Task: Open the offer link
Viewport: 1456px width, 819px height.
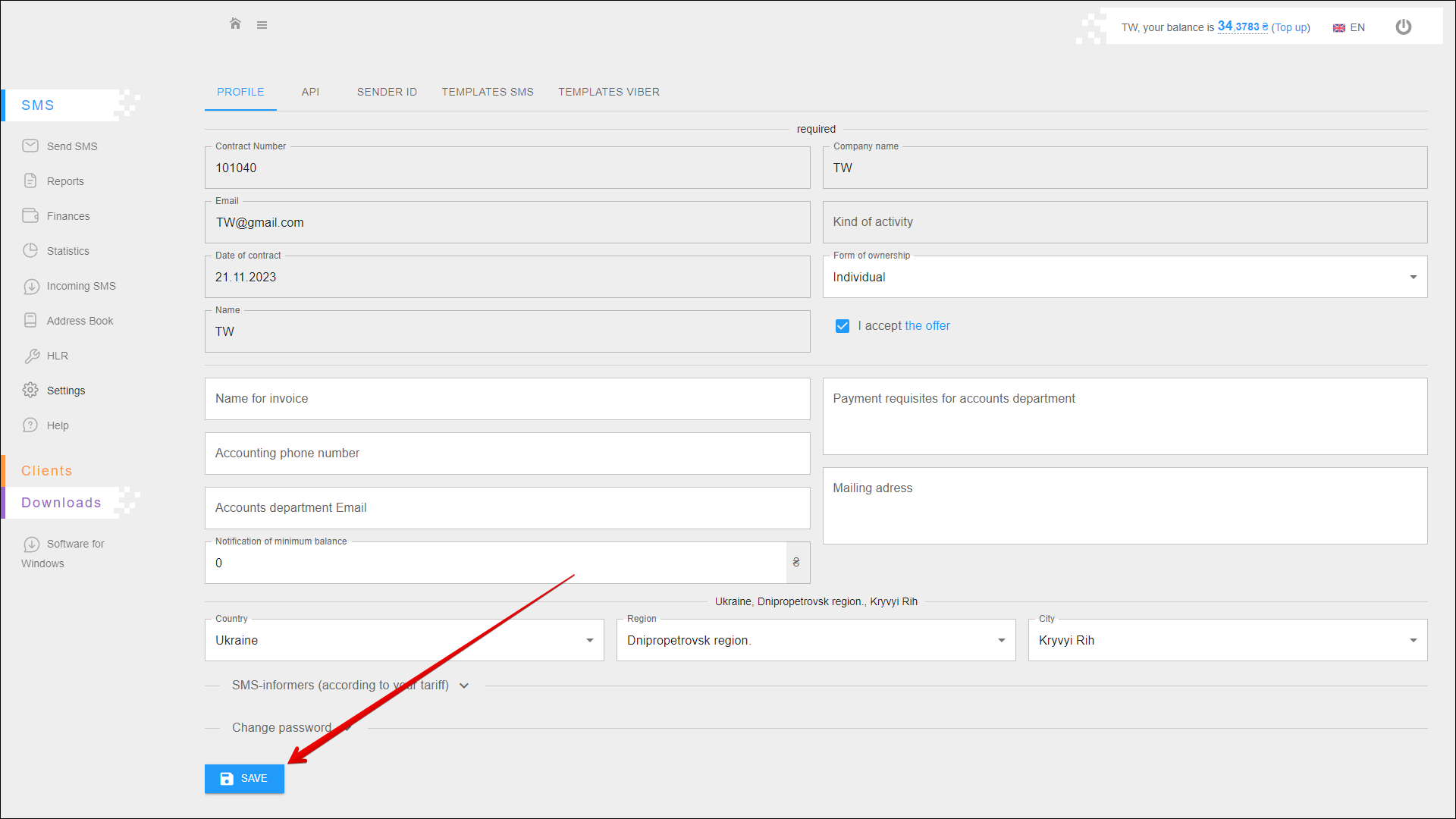Action: (927, 325)
